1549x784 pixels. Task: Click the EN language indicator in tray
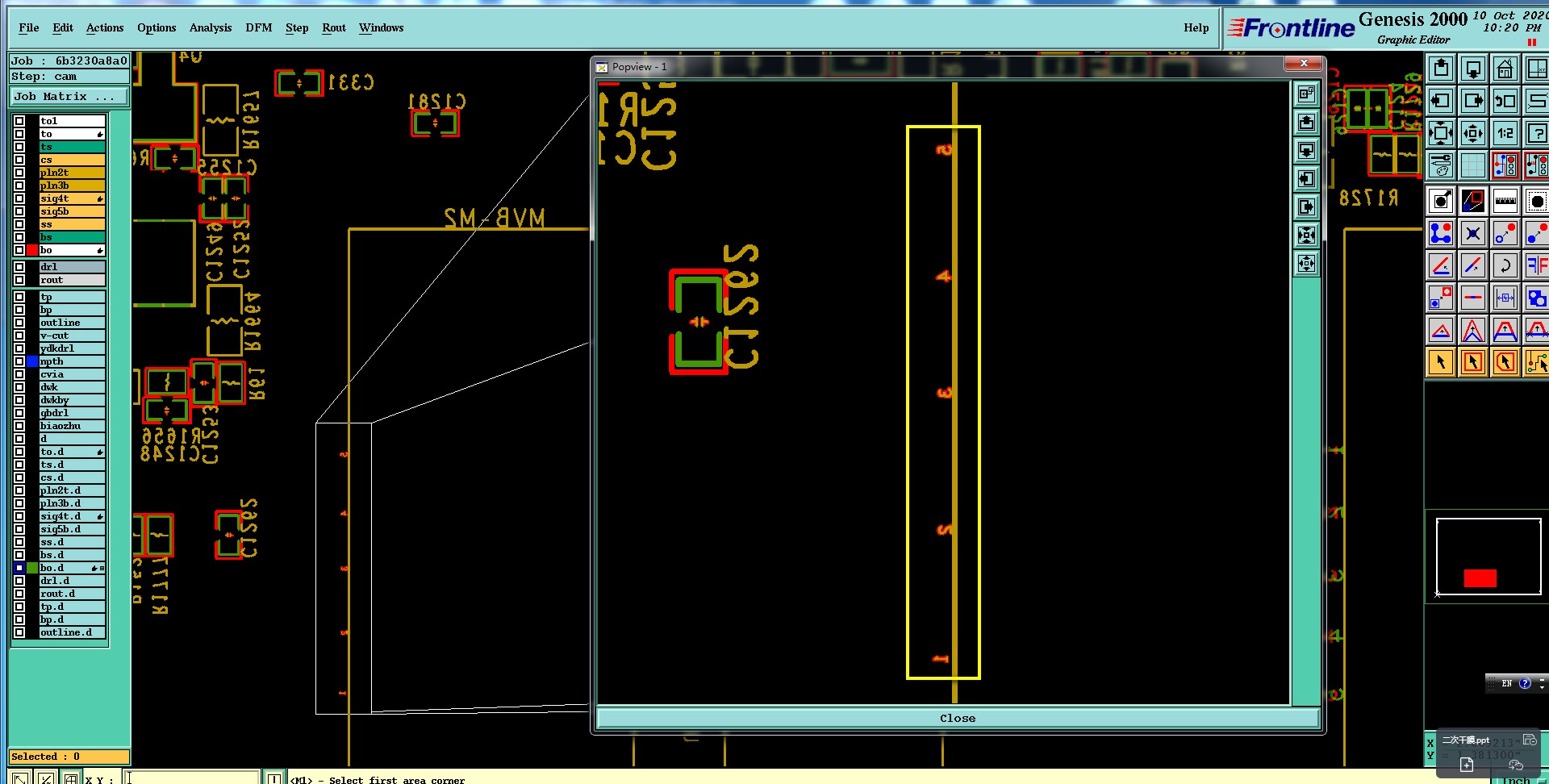pyautogui.click(x=1506, y=683)
